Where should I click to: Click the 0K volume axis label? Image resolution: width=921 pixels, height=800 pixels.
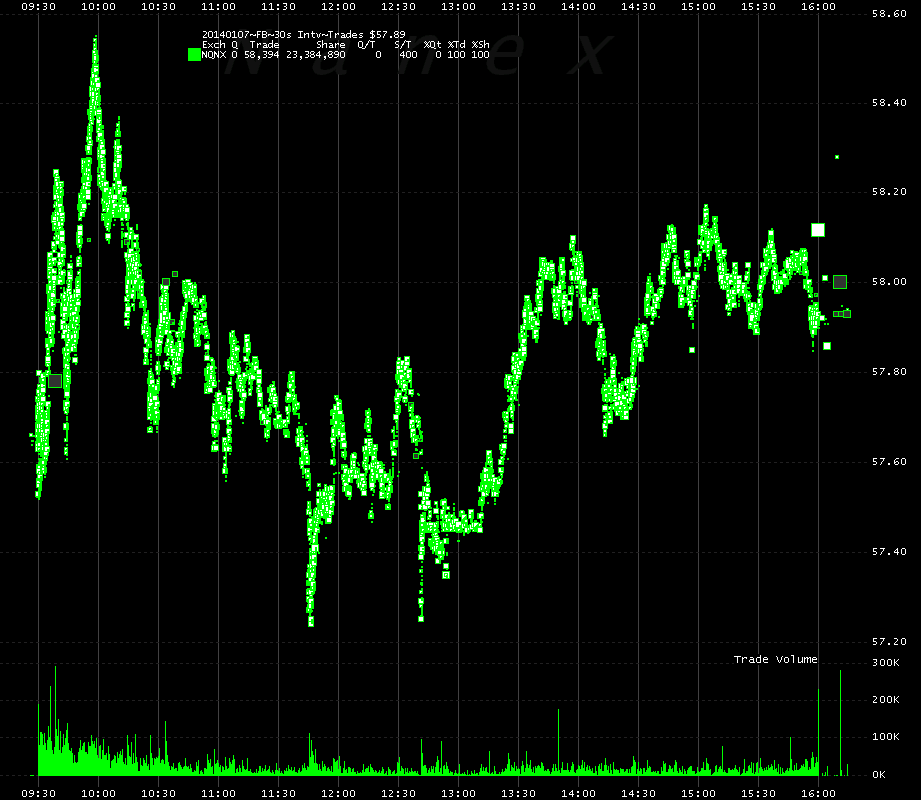[x=879, y=775]
